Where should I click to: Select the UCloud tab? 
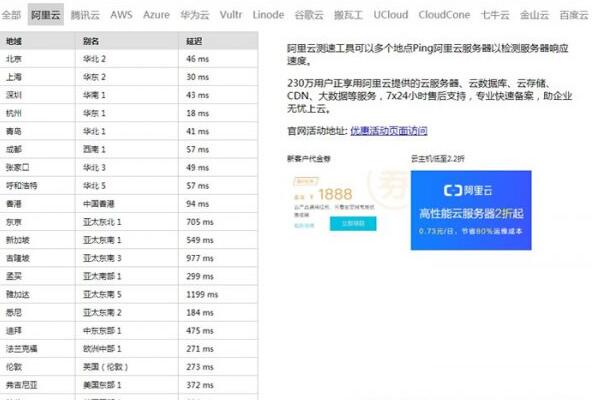click(391, 15)
